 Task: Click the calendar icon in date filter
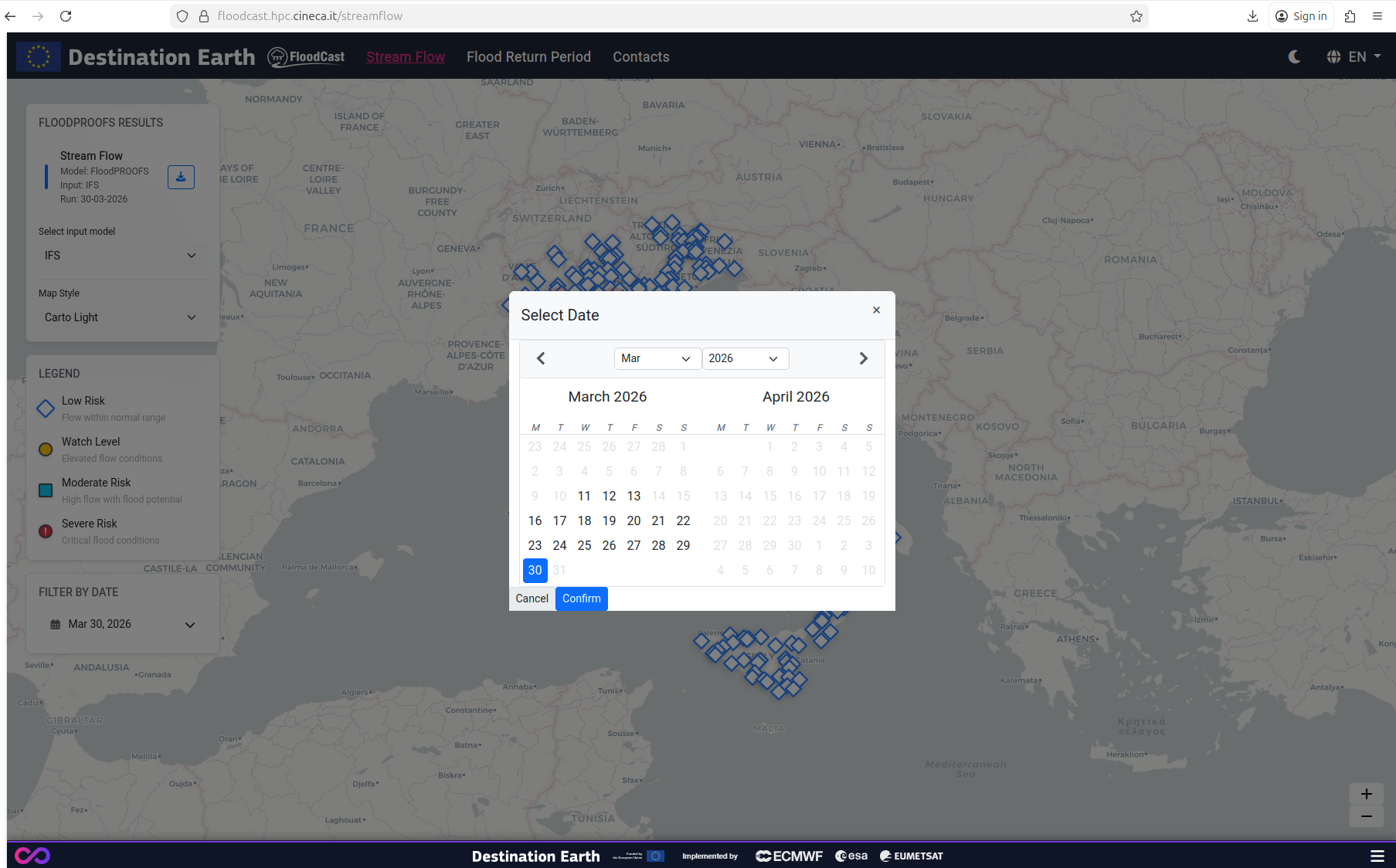point(55,624)
